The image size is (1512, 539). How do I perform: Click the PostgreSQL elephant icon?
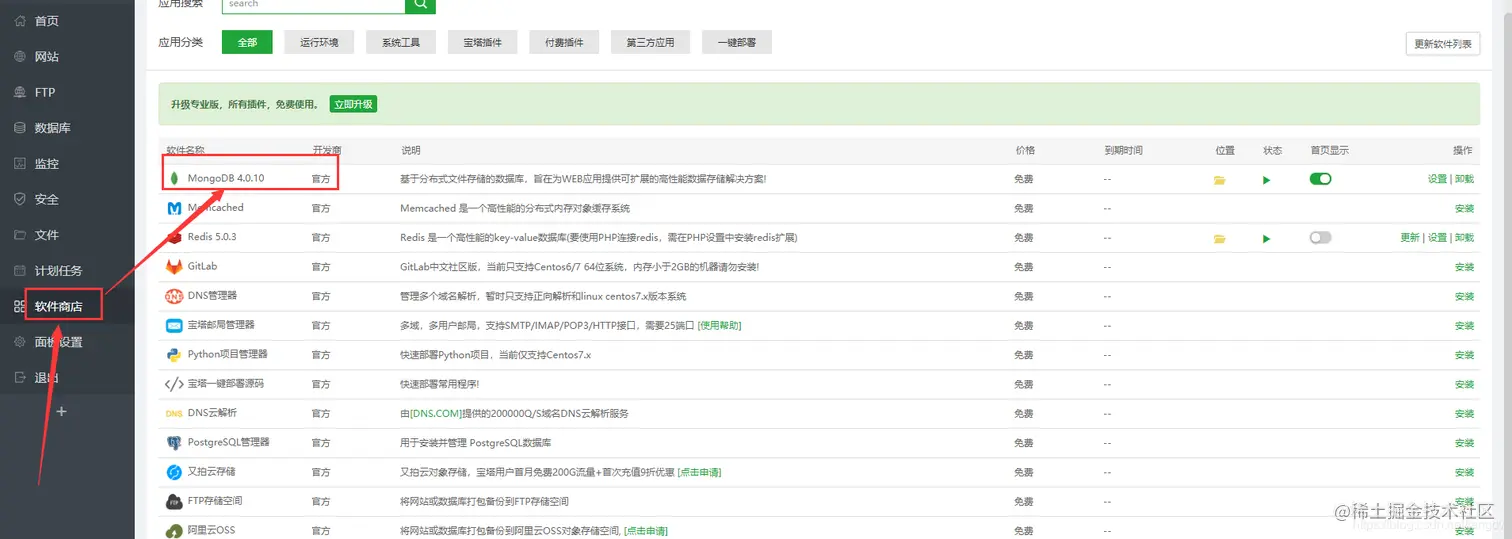point(174,442)
